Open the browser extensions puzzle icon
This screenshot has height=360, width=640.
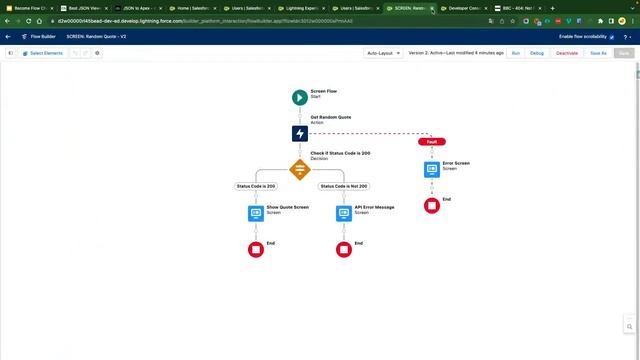[600, 21]
